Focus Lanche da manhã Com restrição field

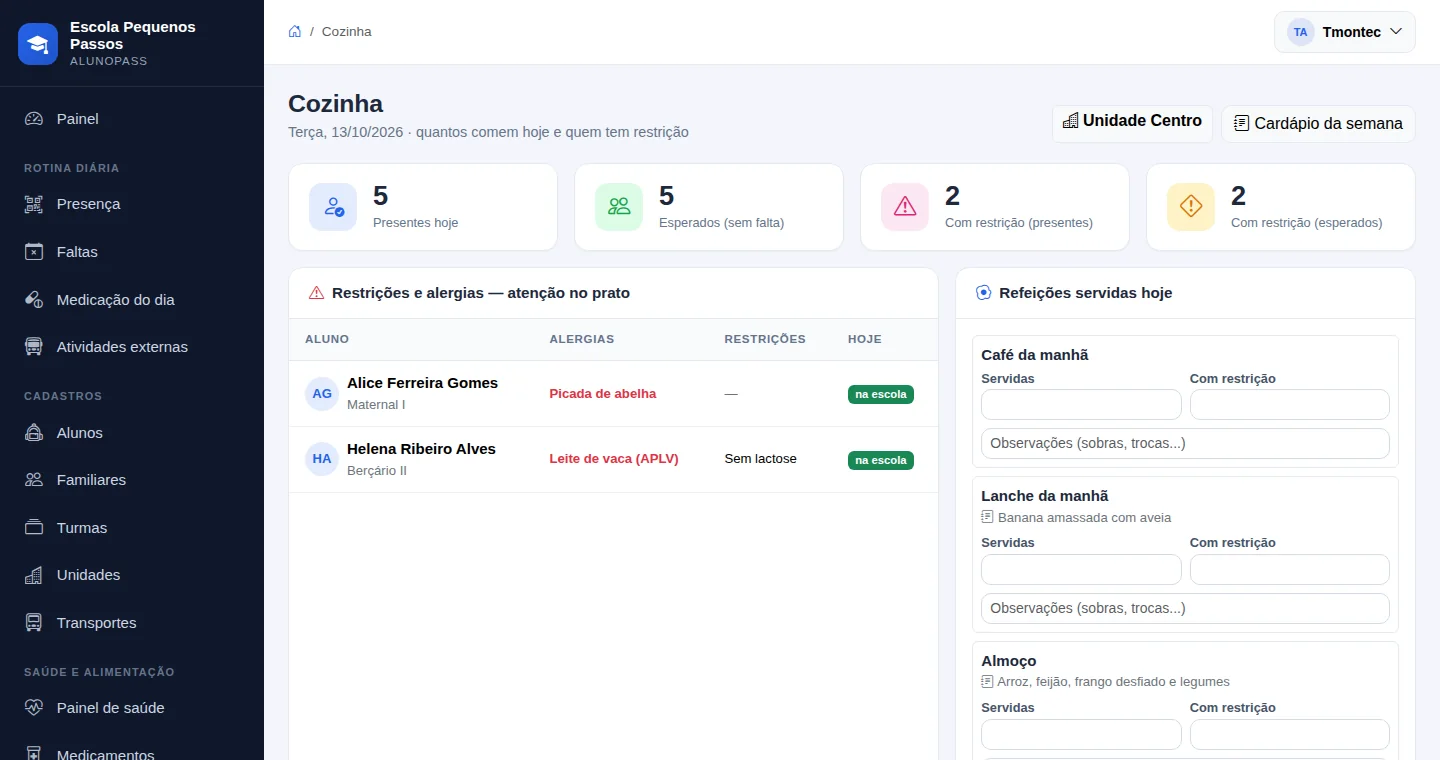1290,570
